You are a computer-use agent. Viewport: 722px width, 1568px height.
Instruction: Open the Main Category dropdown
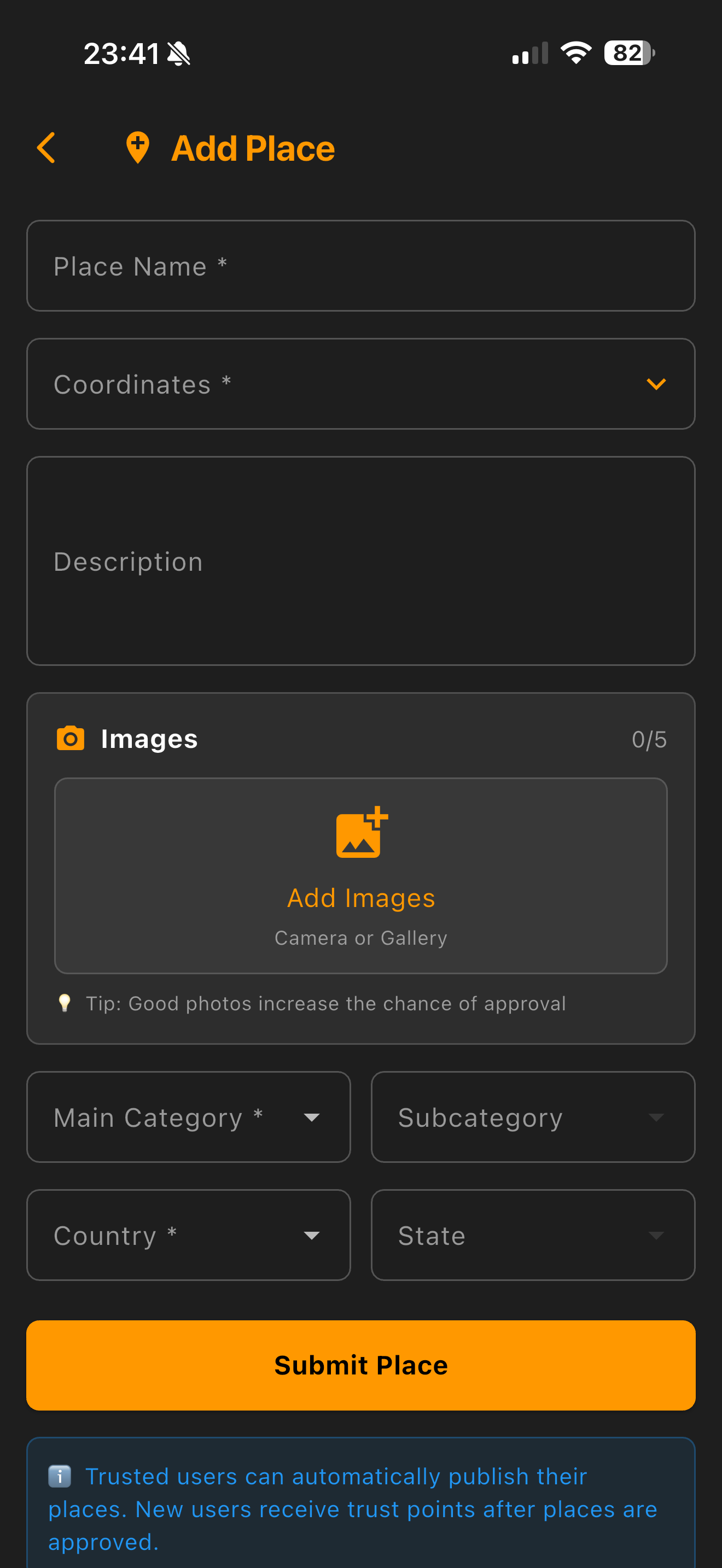click(x=189, y=1117)
